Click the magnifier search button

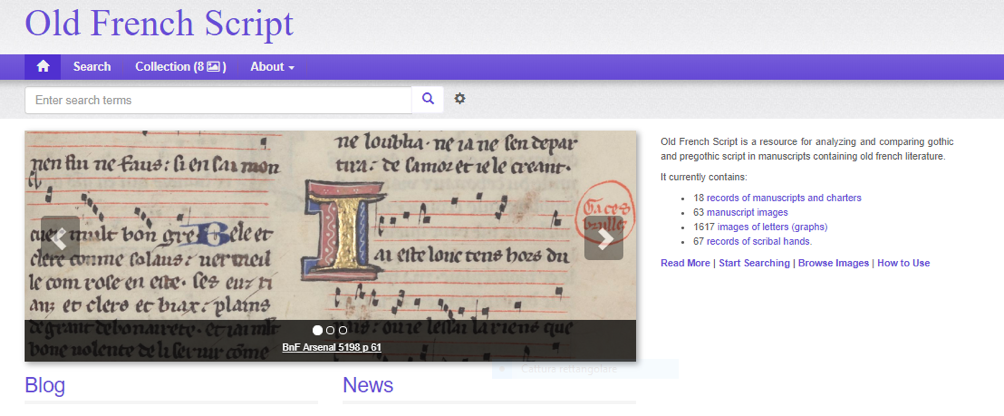tap(428, 99)
